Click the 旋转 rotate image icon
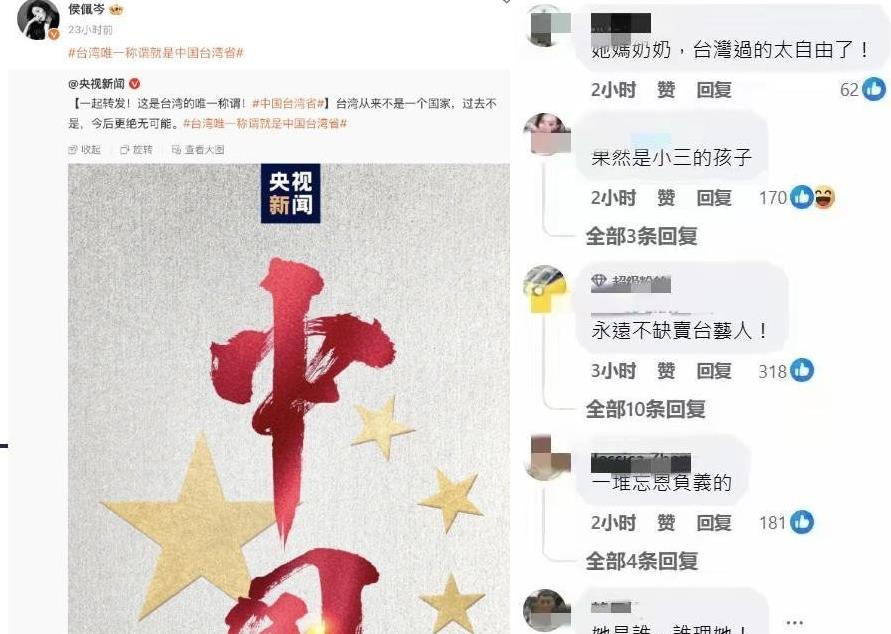 click(x=124, y=150)
